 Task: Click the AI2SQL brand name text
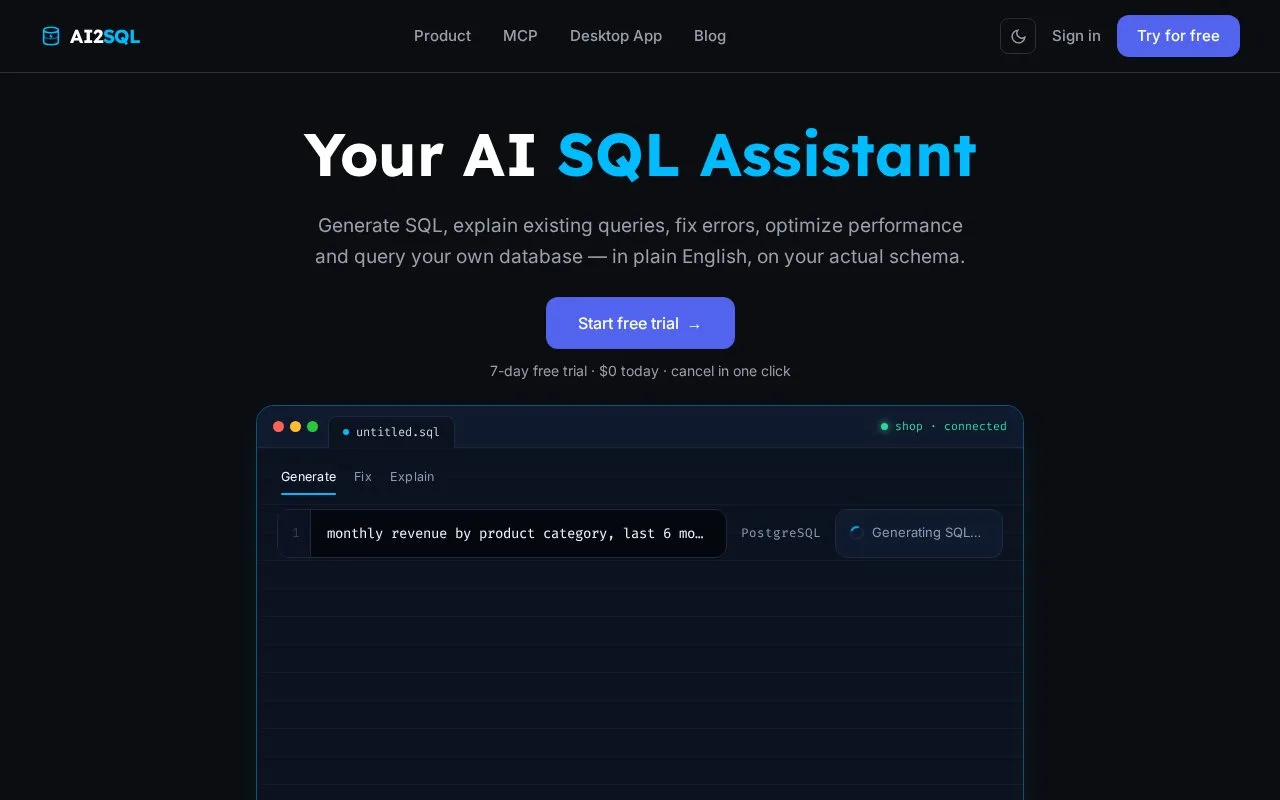(105, 37)
